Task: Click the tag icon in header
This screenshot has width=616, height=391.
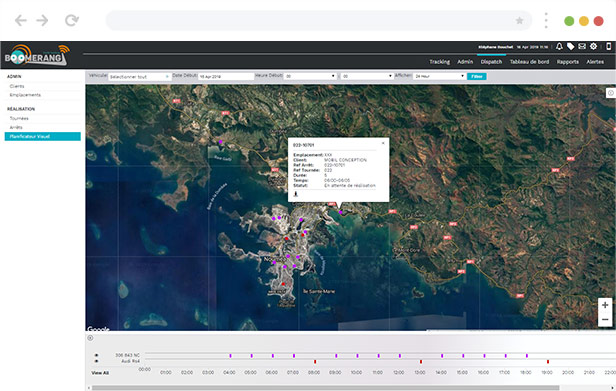Action: pos(570,46)
